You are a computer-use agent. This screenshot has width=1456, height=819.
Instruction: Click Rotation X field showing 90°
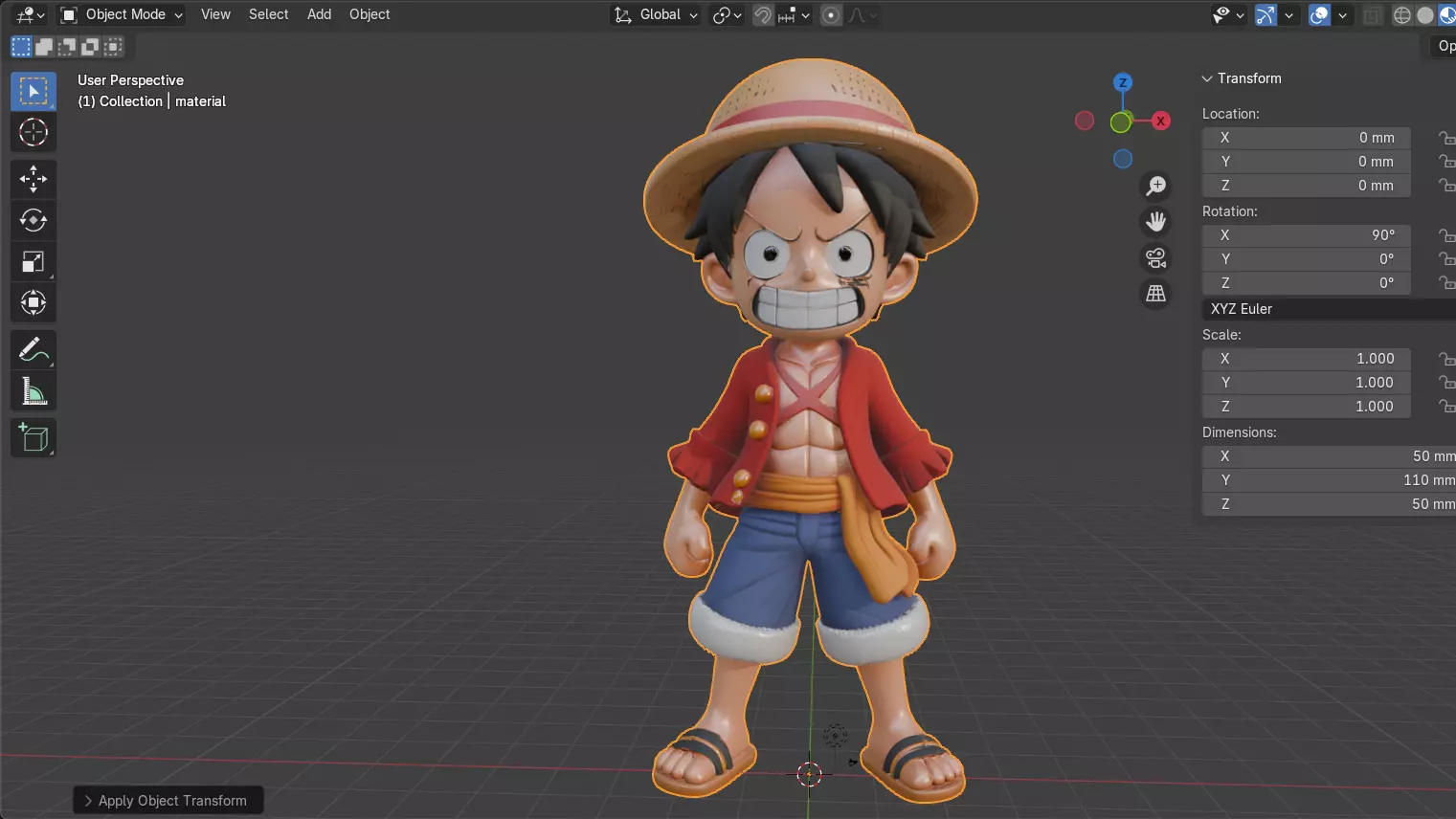[x=1307, y=235]
